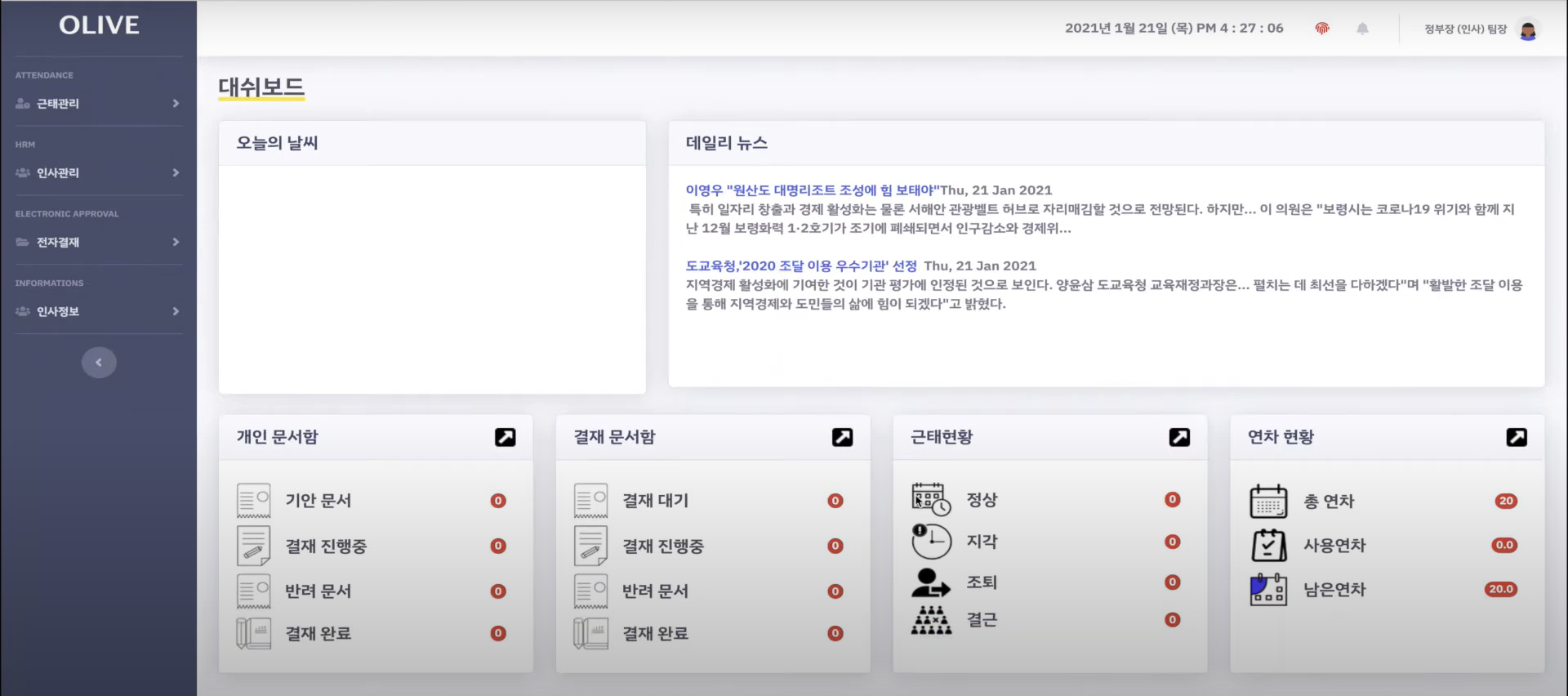
Task: Open 개인 문서함 with arrow icon
Action: tap(505, 437)
